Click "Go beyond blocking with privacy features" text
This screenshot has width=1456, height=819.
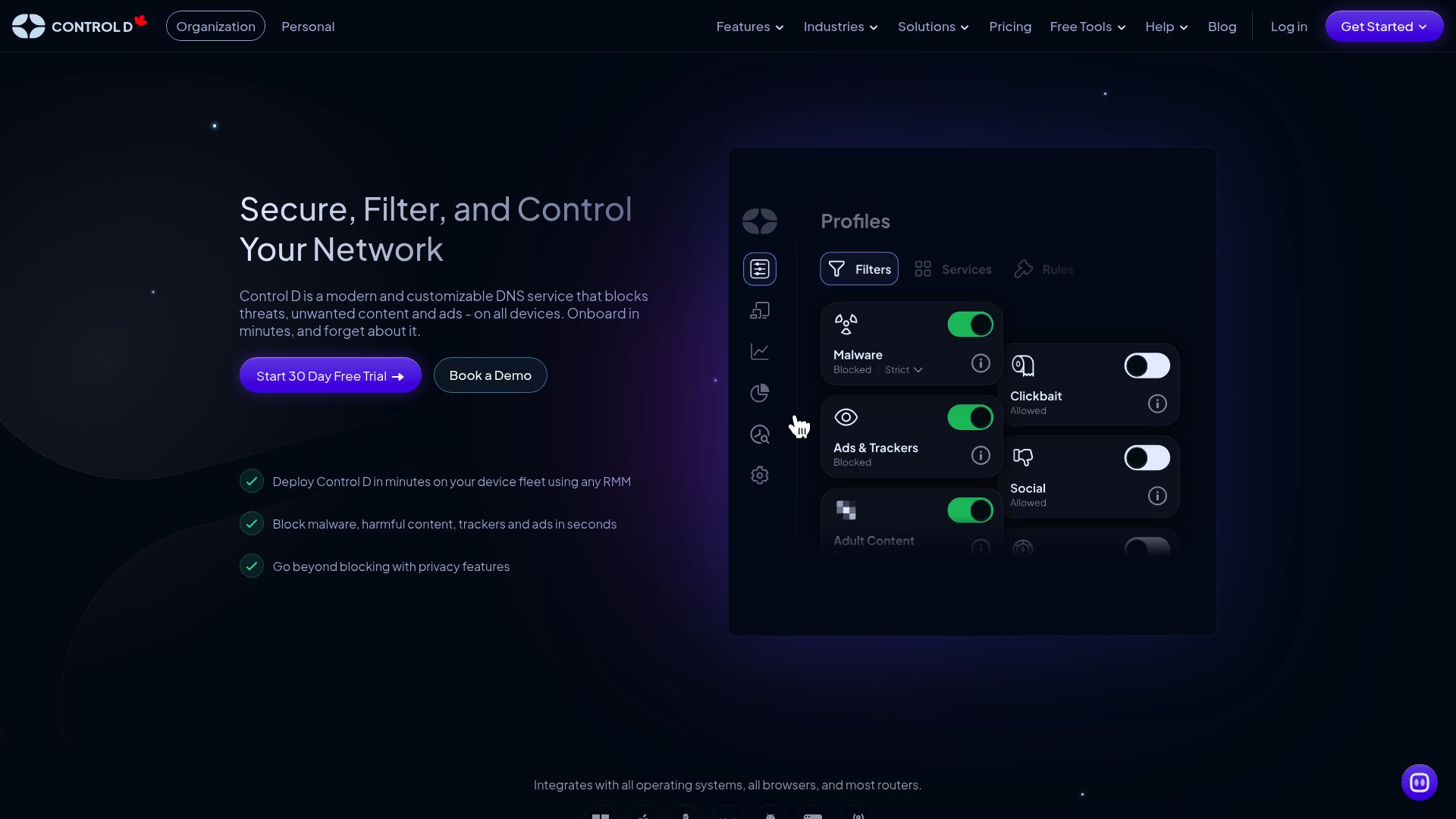391,566
